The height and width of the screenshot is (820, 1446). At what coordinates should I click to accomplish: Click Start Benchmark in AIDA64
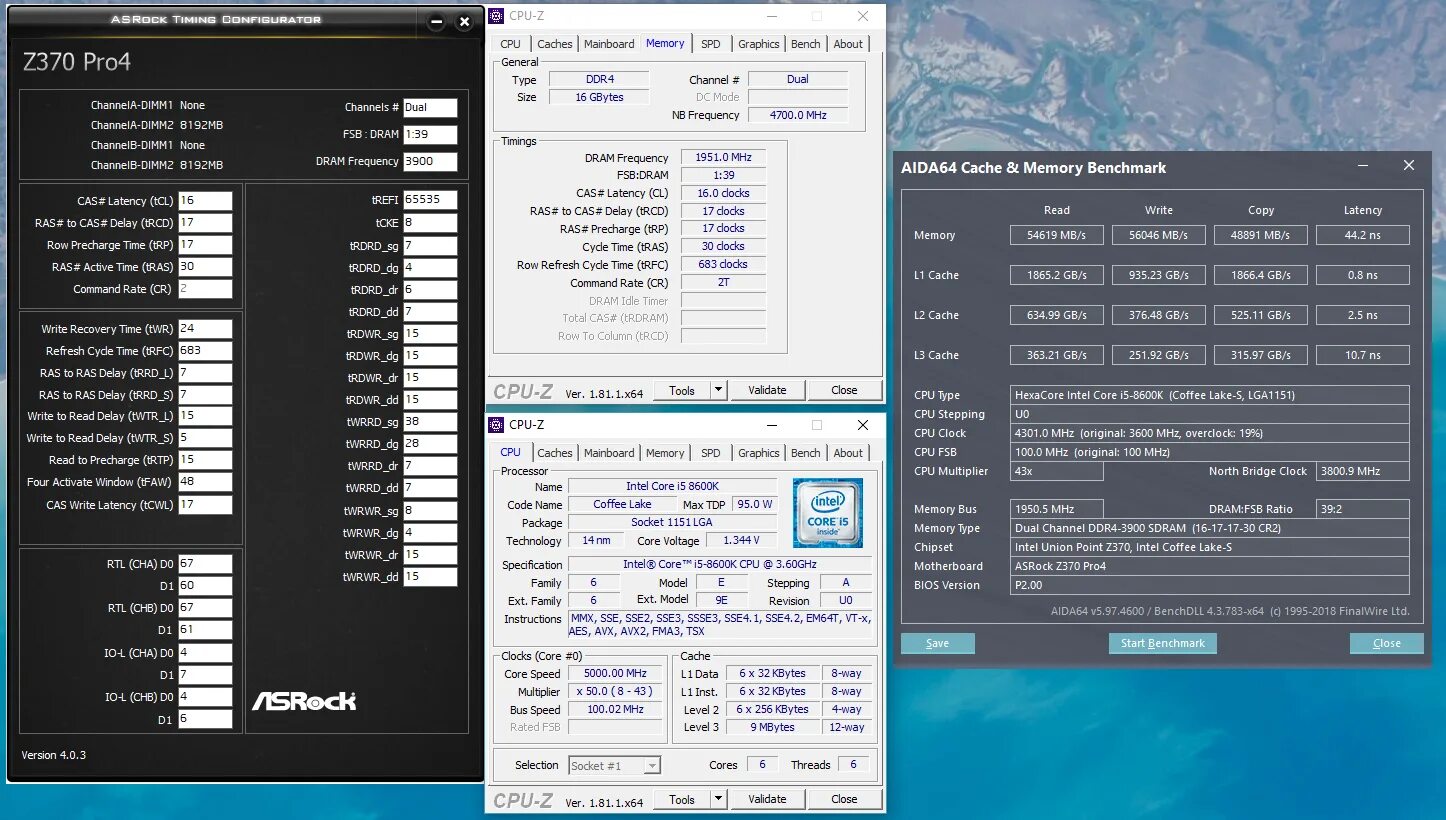point(1162,643)
